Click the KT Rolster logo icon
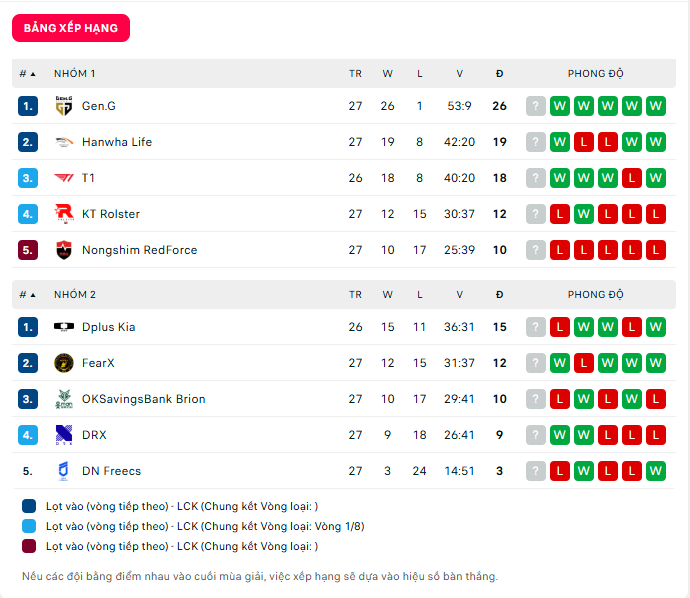Image resolution: width=690 pixels, height=598 pixels. pyautogui.click(x=64, y=214)
